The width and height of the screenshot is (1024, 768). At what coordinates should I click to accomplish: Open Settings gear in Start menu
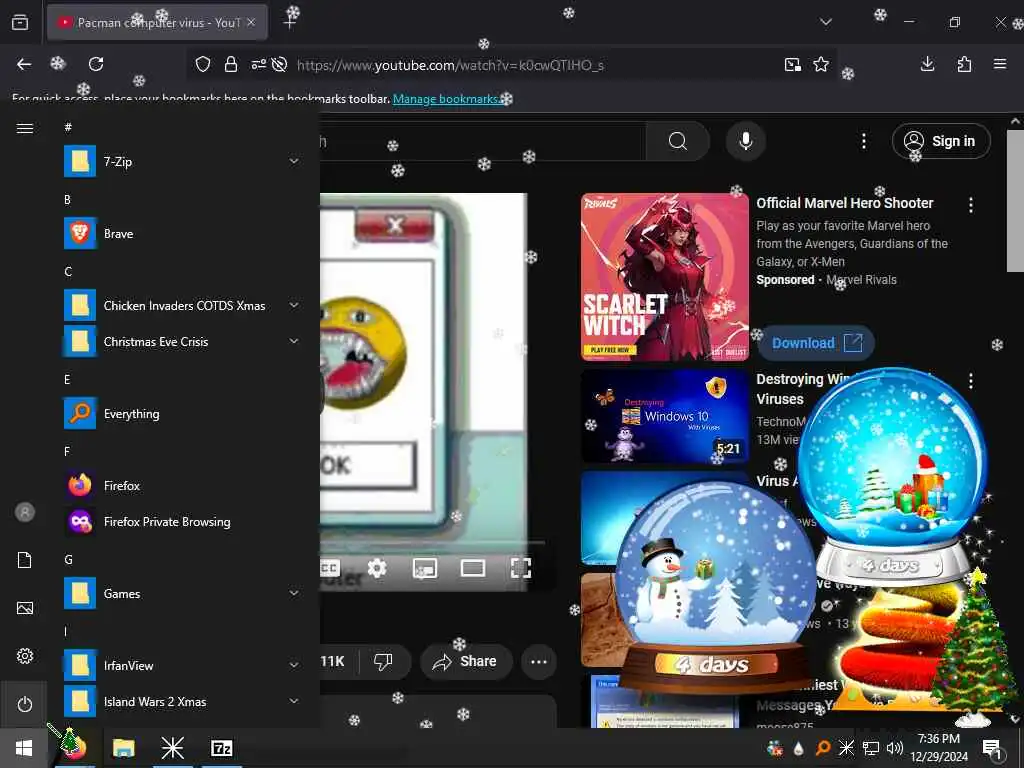25,656
